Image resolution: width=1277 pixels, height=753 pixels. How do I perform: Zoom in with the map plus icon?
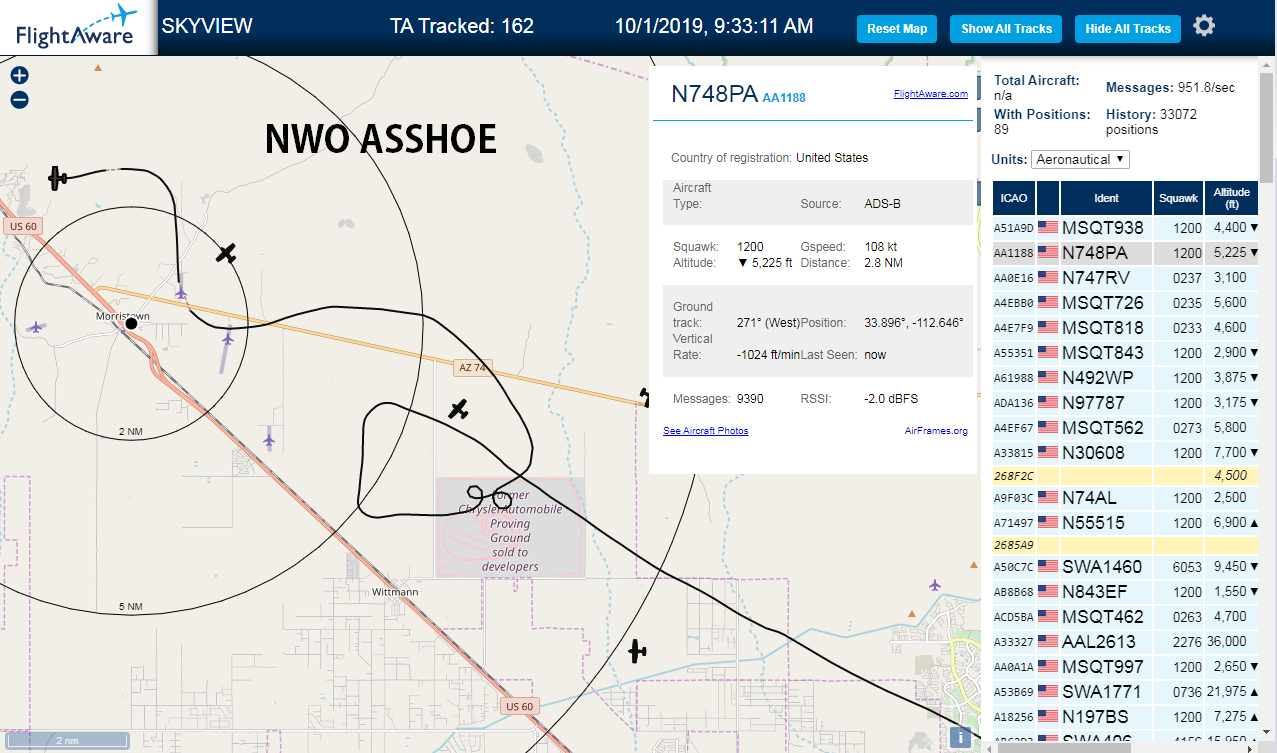(x=20, y=75)
